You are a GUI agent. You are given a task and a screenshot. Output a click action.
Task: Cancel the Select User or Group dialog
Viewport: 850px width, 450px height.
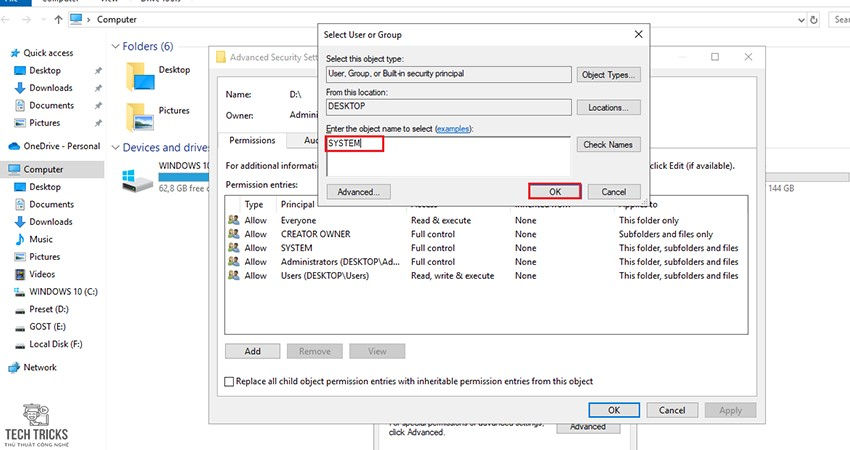point(614,191)
